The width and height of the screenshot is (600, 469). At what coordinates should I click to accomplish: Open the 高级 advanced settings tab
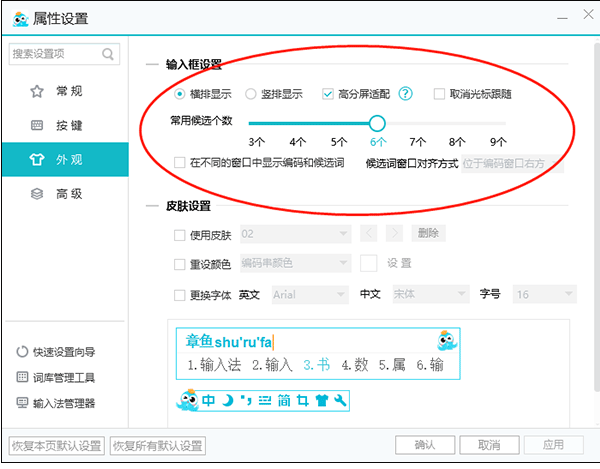65,194
